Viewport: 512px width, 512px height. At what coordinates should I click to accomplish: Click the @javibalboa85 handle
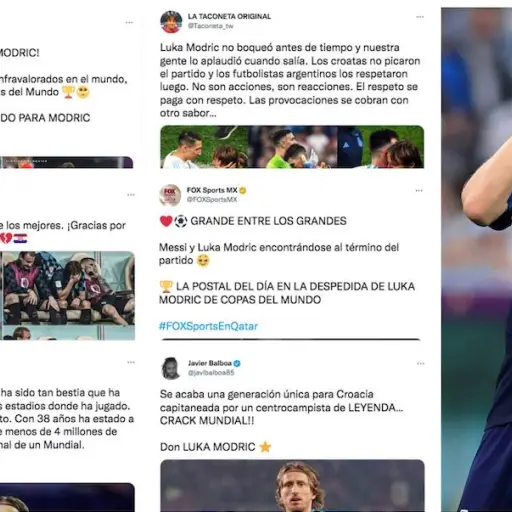click(211, 372)
